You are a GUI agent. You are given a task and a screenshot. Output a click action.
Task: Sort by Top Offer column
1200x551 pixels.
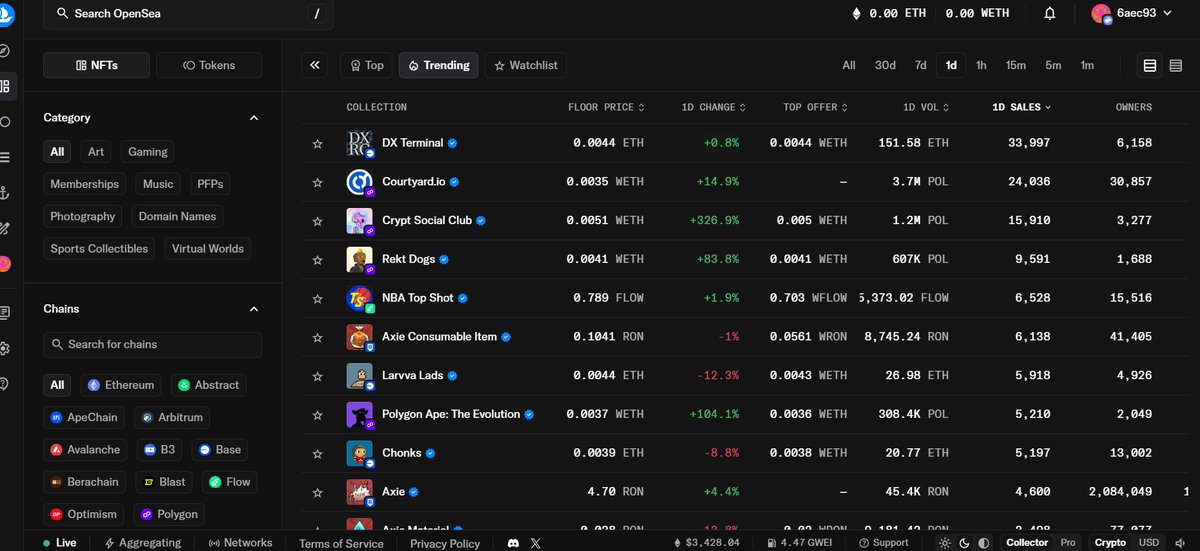pyautogui.click(x=816, y=107)
